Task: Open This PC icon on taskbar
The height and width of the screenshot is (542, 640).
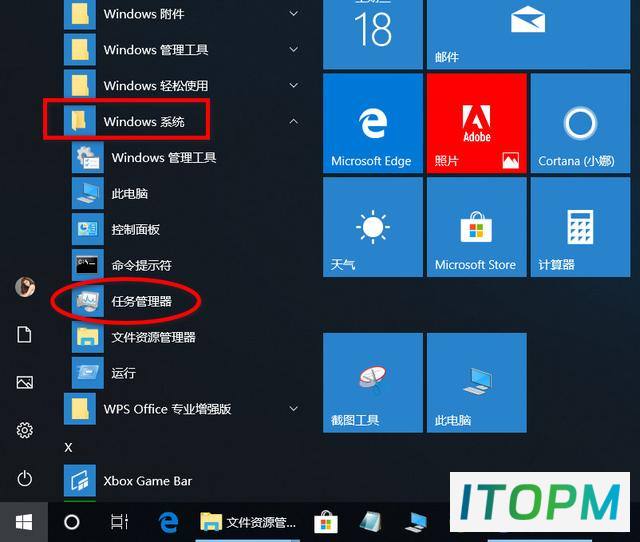Action: coord(416,522)
